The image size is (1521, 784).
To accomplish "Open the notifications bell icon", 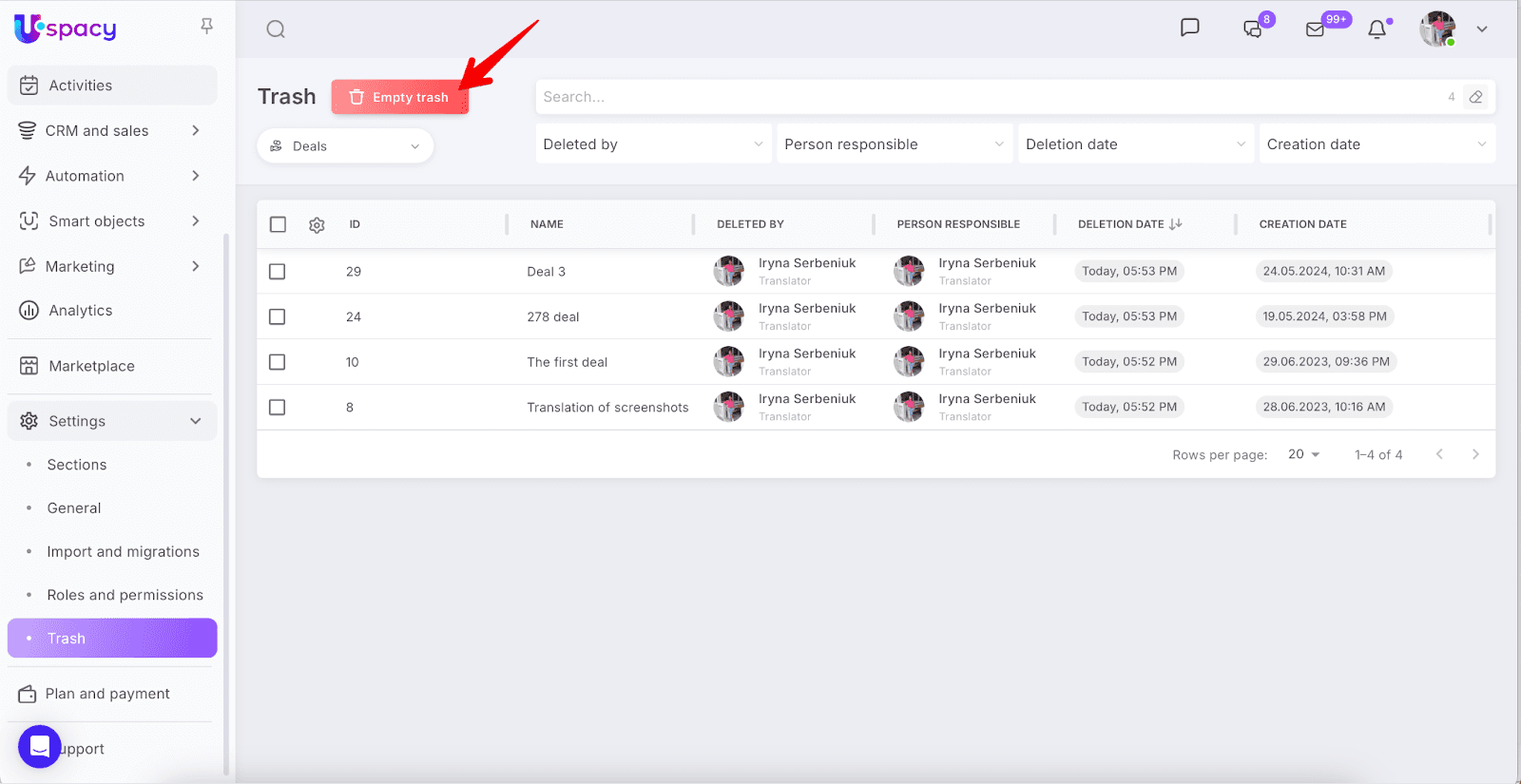I will coord(1377,29).
